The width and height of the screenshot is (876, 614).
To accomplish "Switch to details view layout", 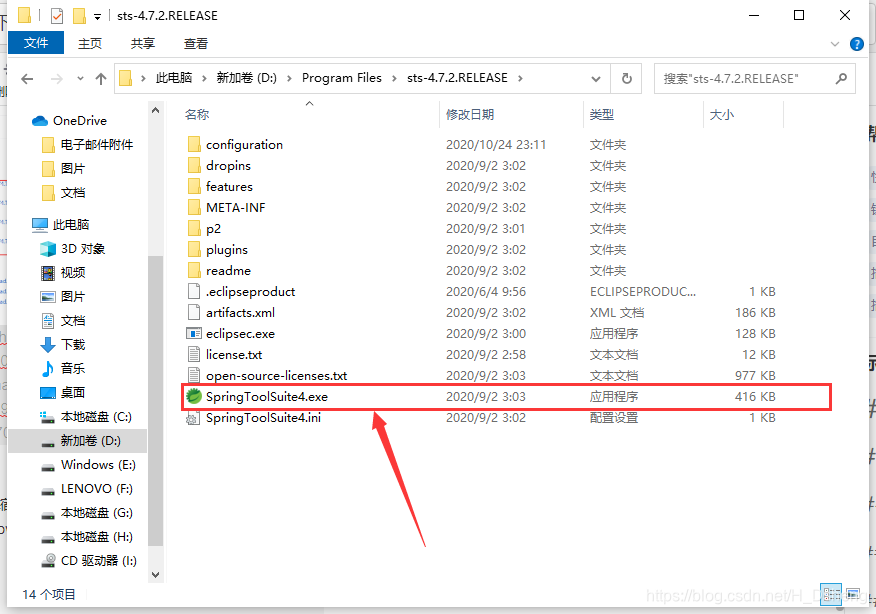I will [x=831, y=594].
